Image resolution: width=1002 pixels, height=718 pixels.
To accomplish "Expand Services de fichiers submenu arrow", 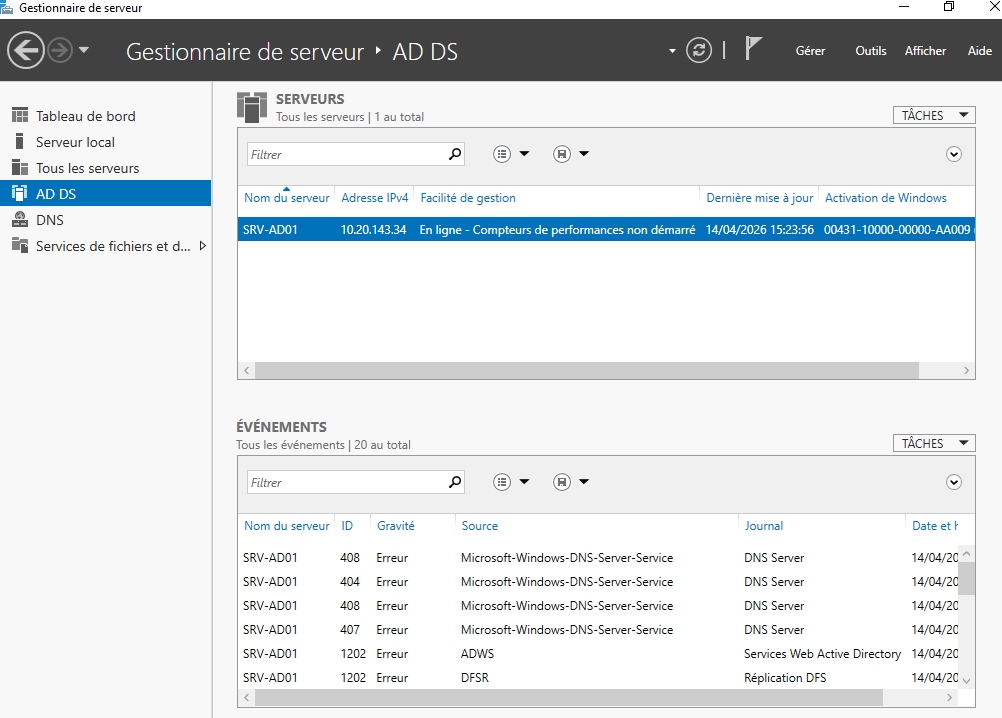I will 203,246.
